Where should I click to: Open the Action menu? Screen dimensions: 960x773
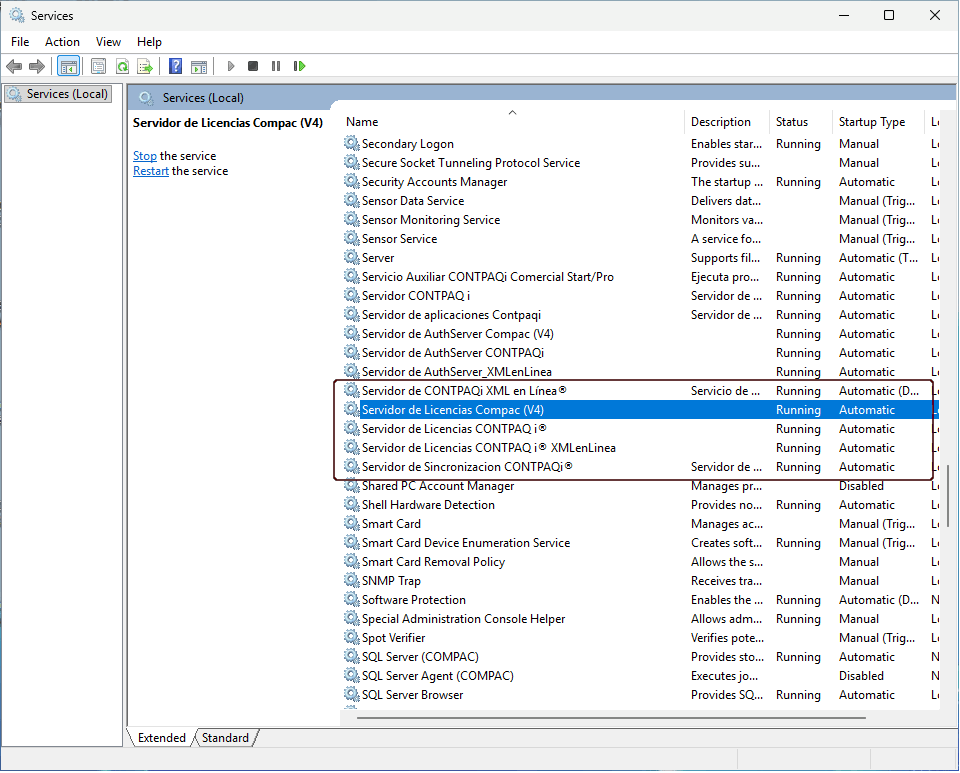pyautogui.click(x=62, y=41)
